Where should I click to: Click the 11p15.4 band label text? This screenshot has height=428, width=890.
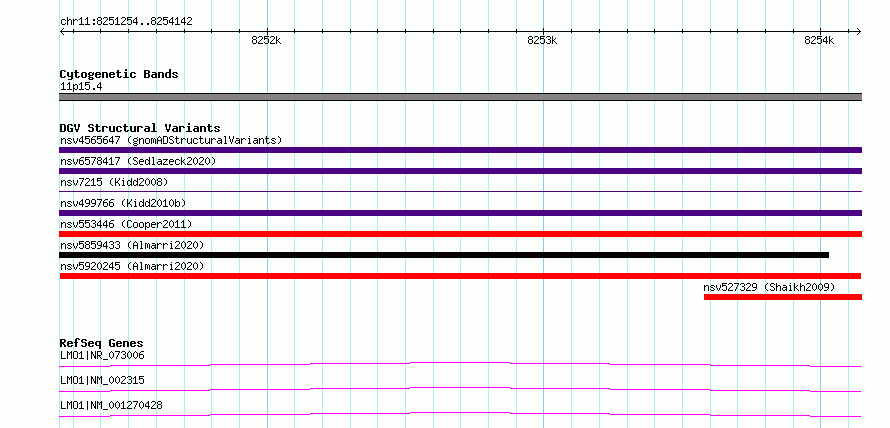click(81, 87)
